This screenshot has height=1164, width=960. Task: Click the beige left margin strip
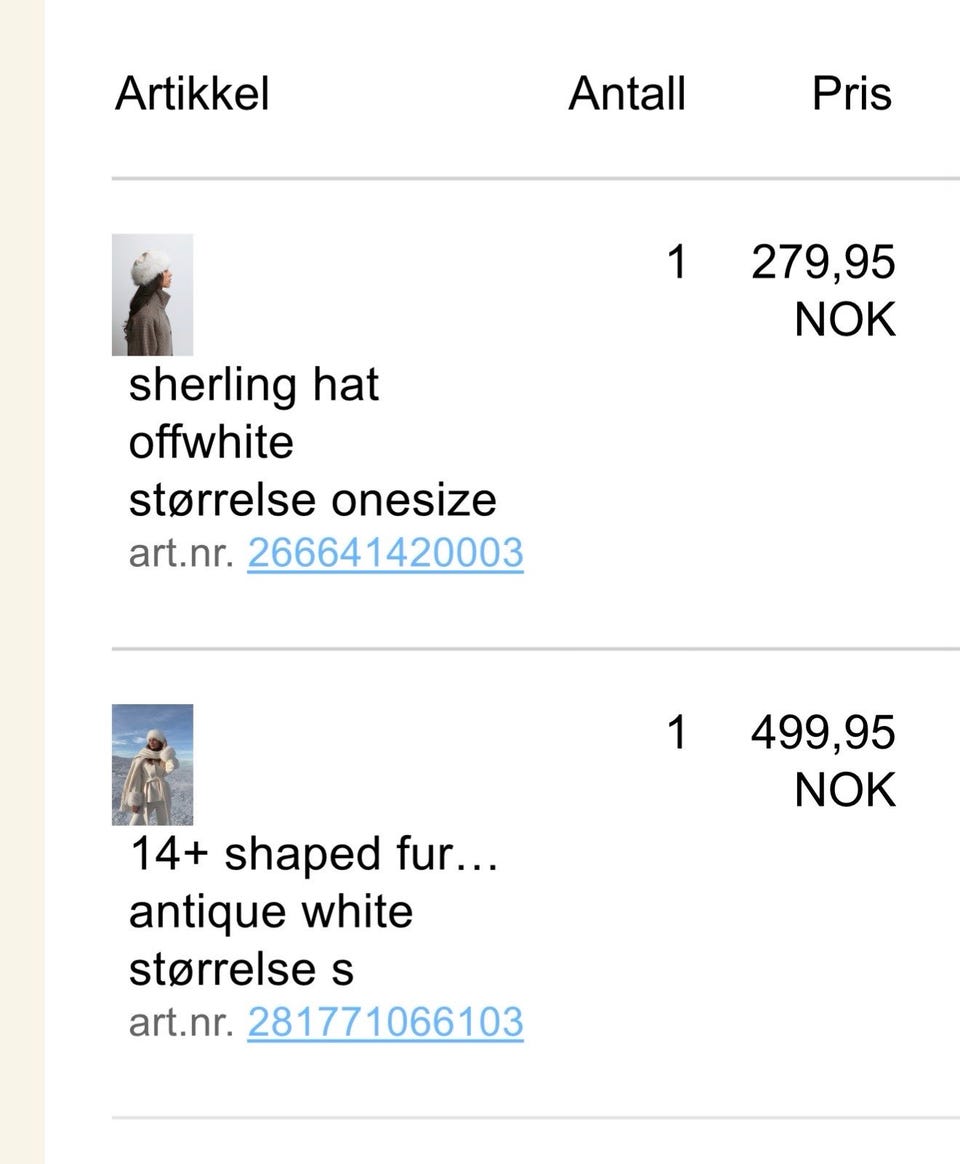coord(22,582)
